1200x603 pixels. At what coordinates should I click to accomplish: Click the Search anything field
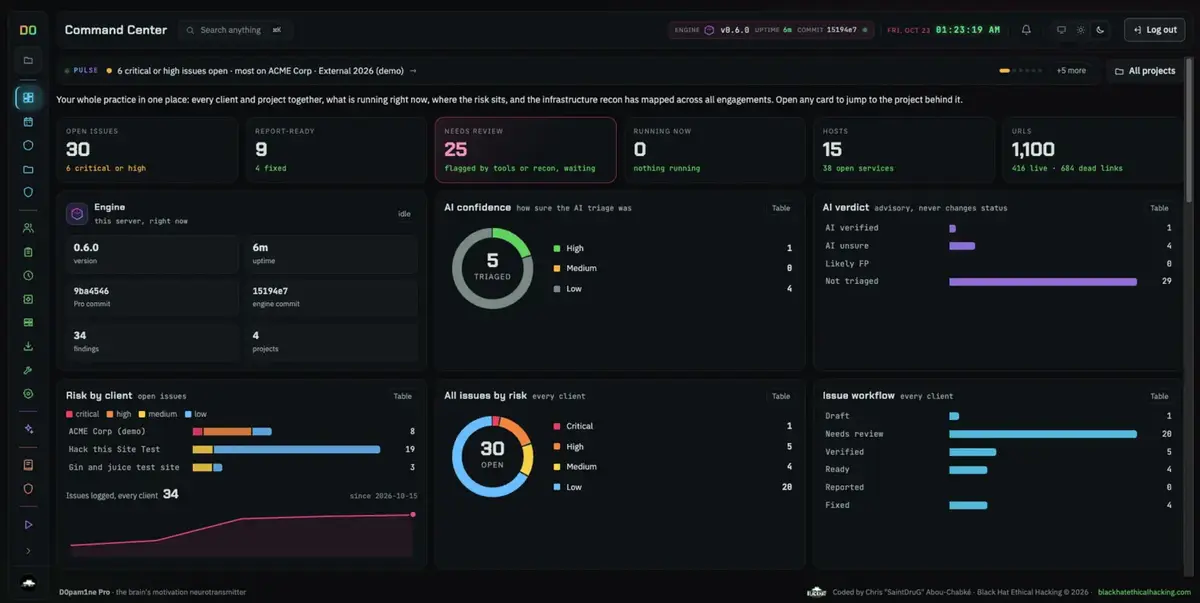(236, 30)
